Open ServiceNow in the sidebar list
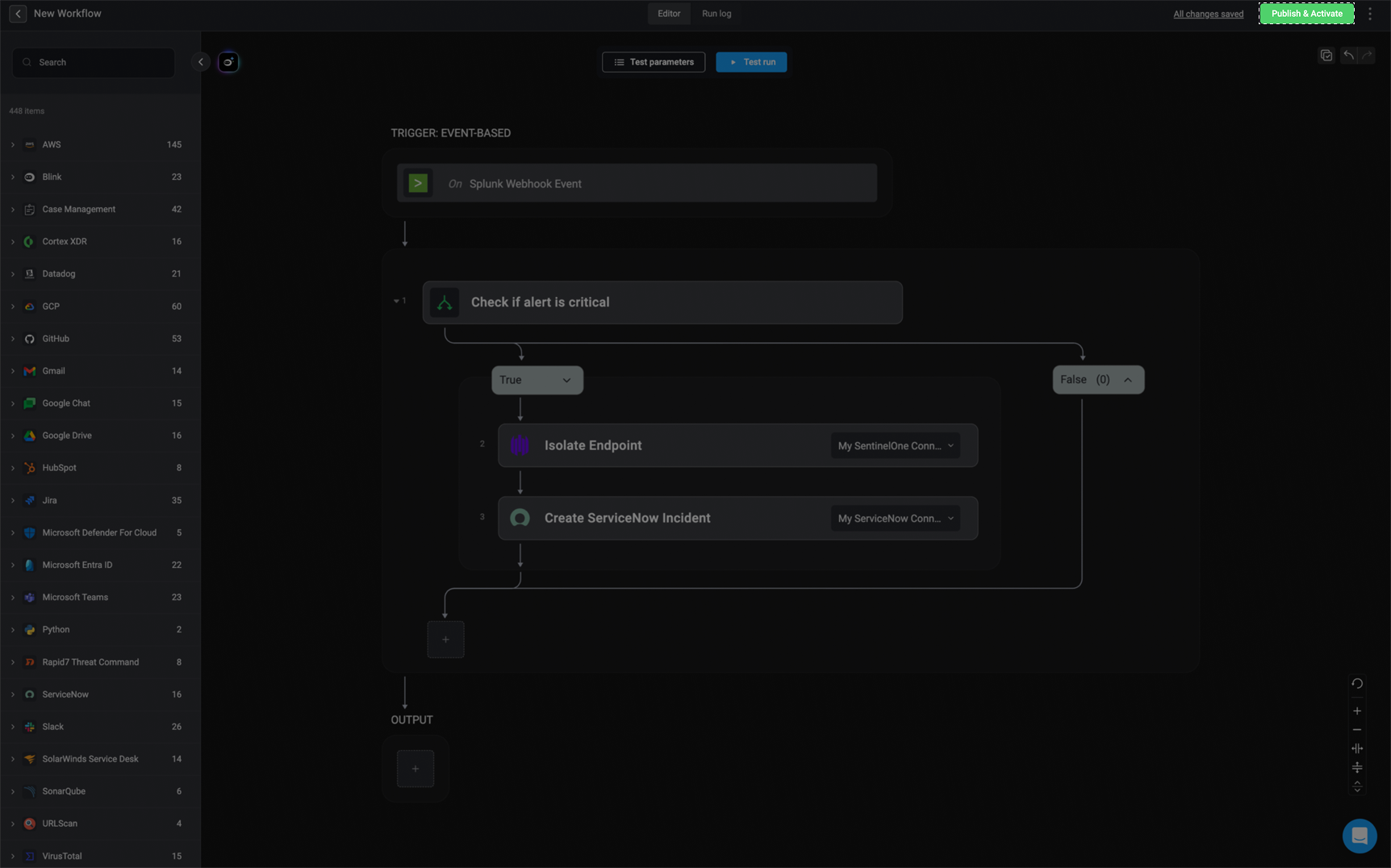1391x868 pixels. [x=100, y=695]
